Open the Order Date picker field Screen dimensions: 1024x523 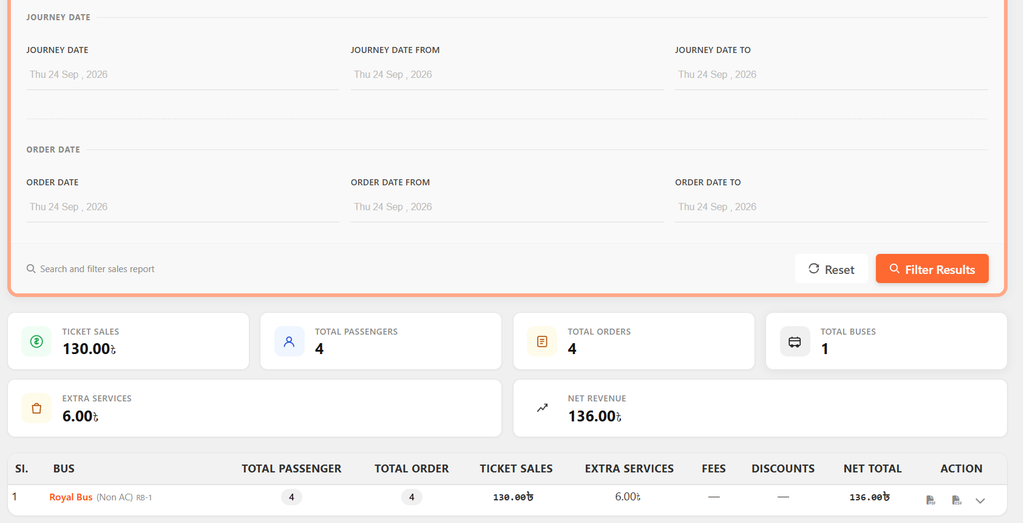183,208
